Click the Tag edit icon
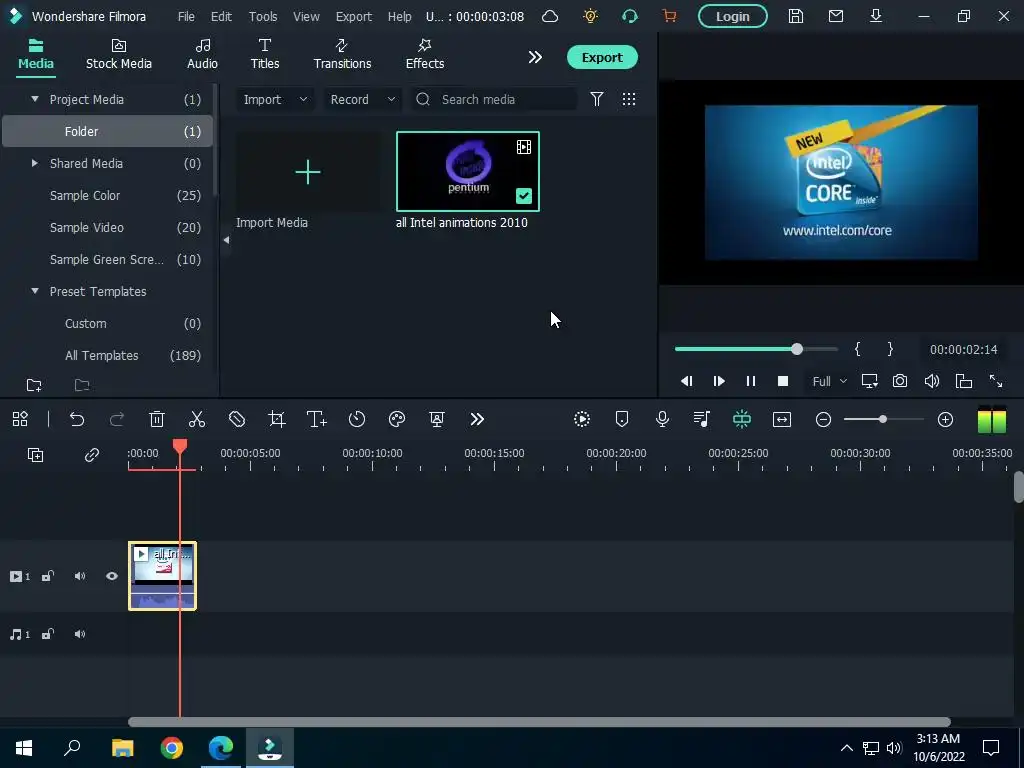The height and width of the screenshot is (768, 1024). point(236,419)
